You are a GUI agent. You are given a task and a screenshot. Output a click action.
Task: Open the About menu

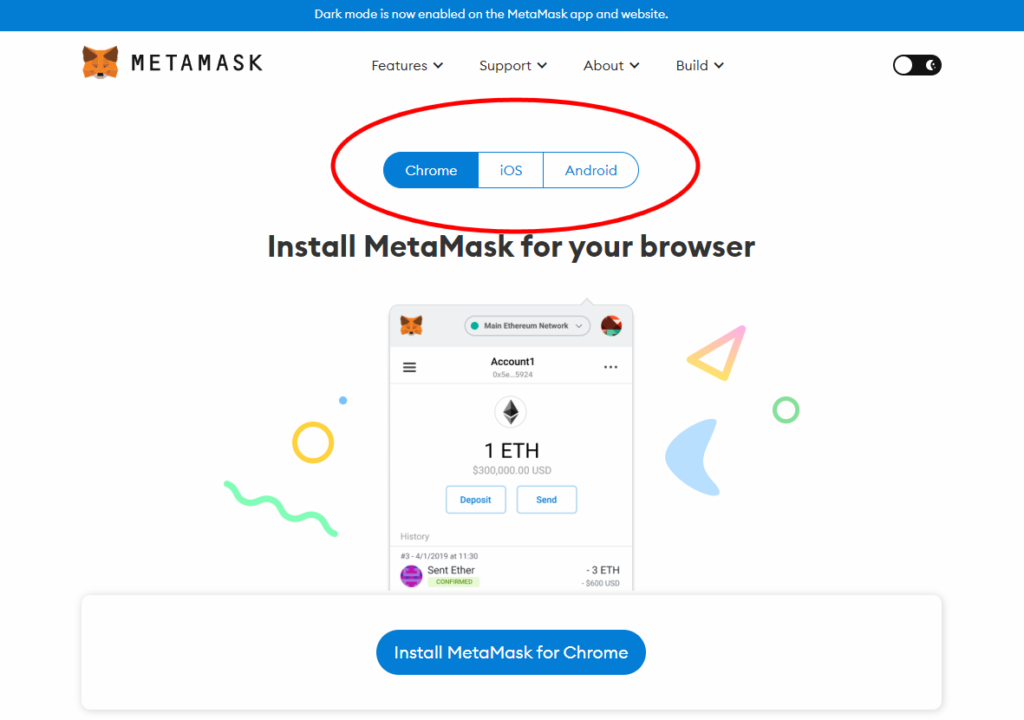(x=611, y=65)
